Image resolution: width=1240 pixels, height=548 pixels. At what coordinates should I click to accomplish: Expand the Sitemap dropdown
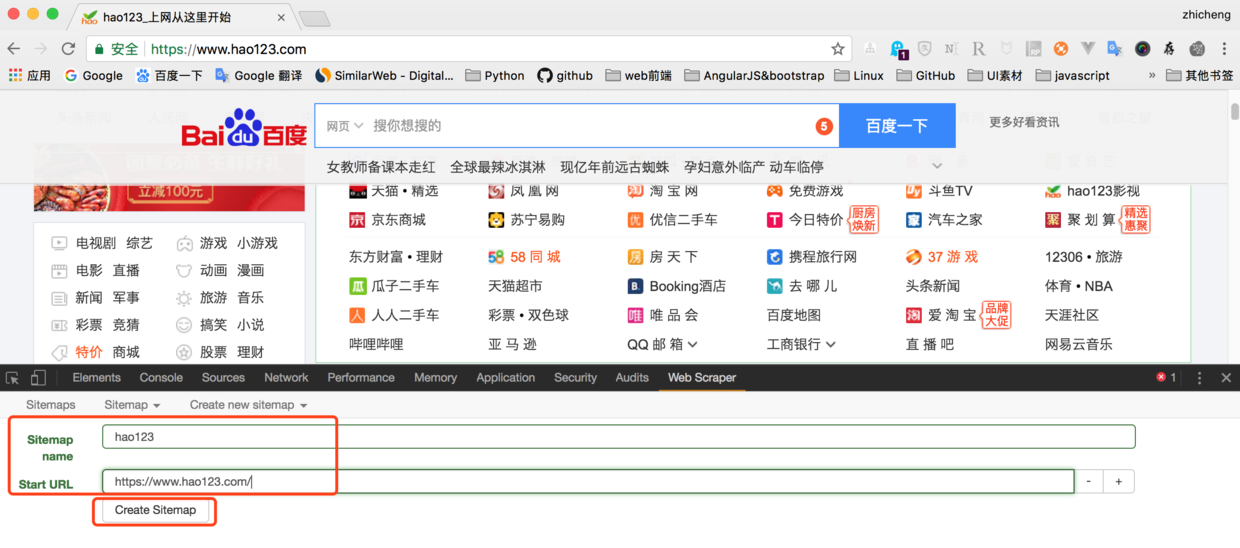click(x=132, y=405)
